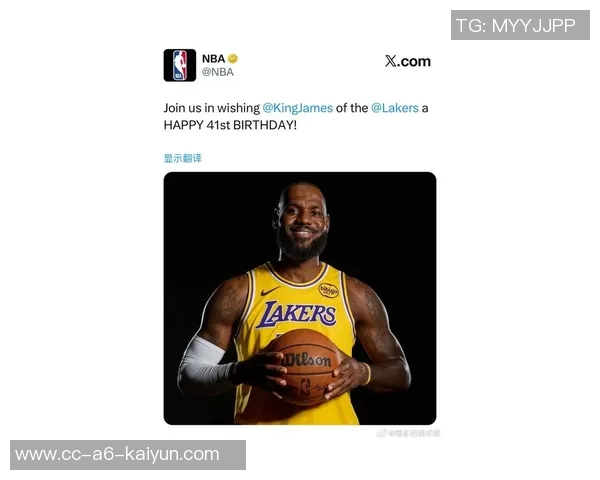Open the @NBA handle under the name
Viewport: 600px width, 480px height.
pyautogui.click(x=218, y=72)
